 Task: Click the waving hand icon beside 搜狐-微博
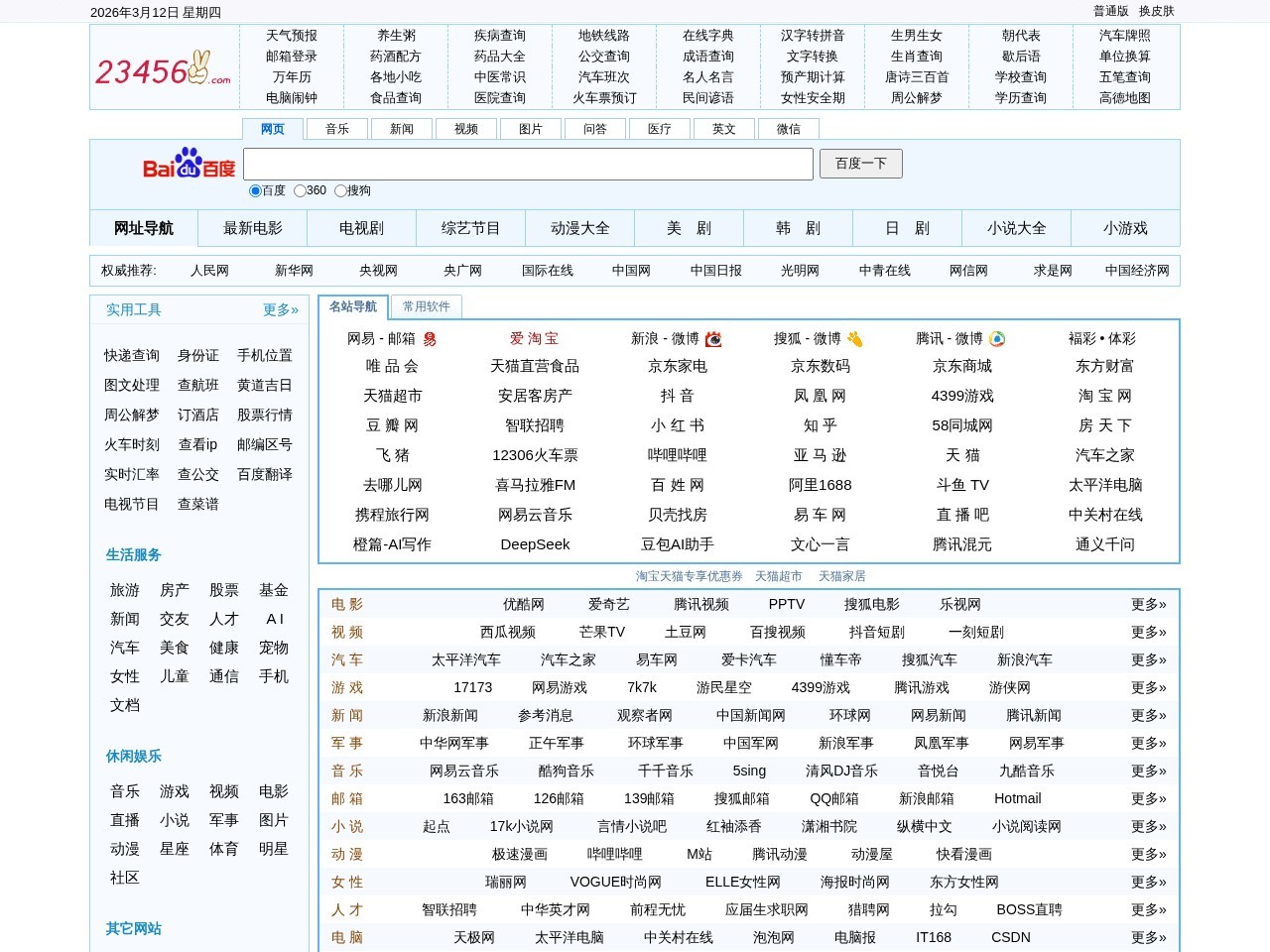point(855,338)
